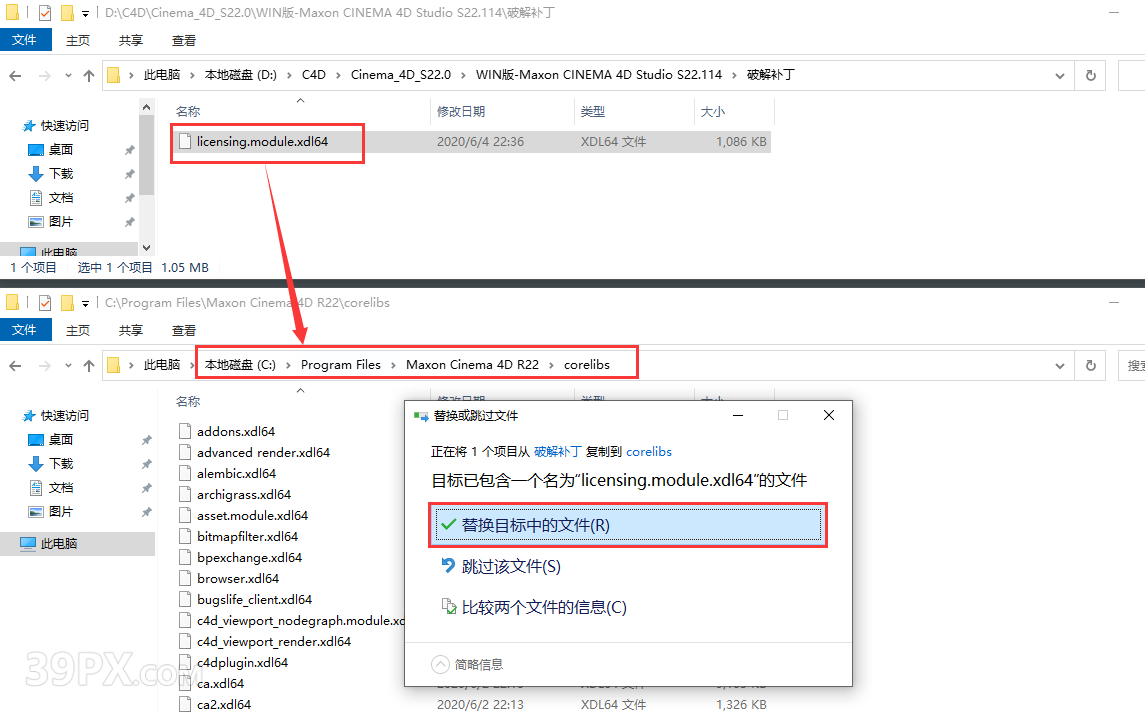This screenshot has height=713, width=1145.
Task: Click the refresh icon in top address bar
Action: pyautogui.click(x=1090, y=75)
